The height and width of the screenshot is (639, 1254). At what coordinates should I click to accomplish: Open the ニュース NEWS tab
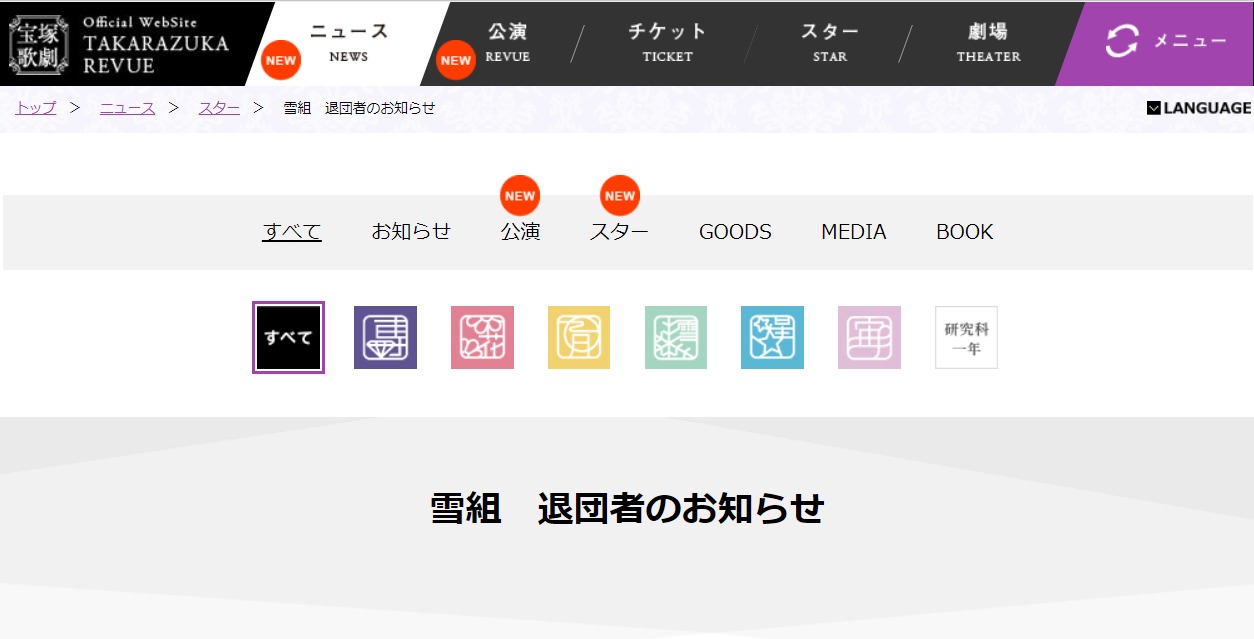(348, 43)
